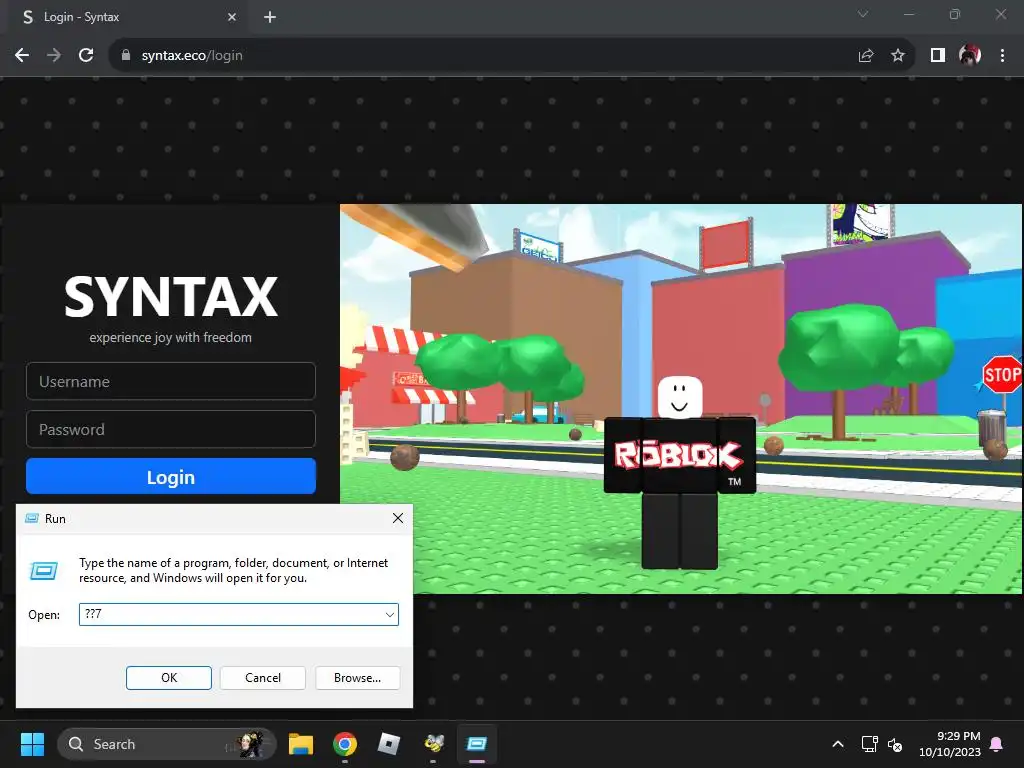Viewport: 1024px width, 768px height.
Task: Click the Run dialog title icon
Action: tap(31, 519)
